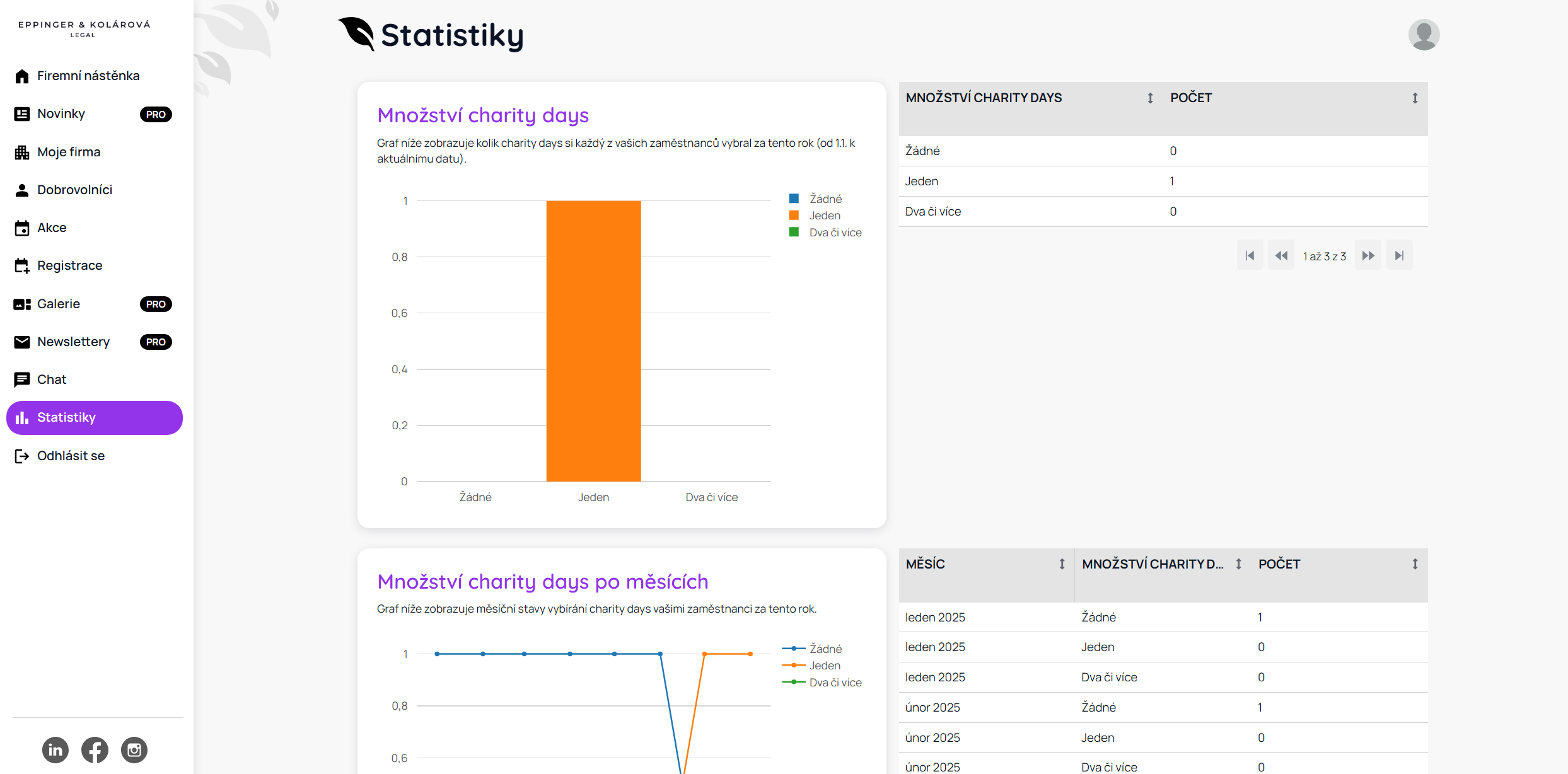Click the orange Jeden bar
The height and width of the screenshot is (774, 1568).
(593, 340)
